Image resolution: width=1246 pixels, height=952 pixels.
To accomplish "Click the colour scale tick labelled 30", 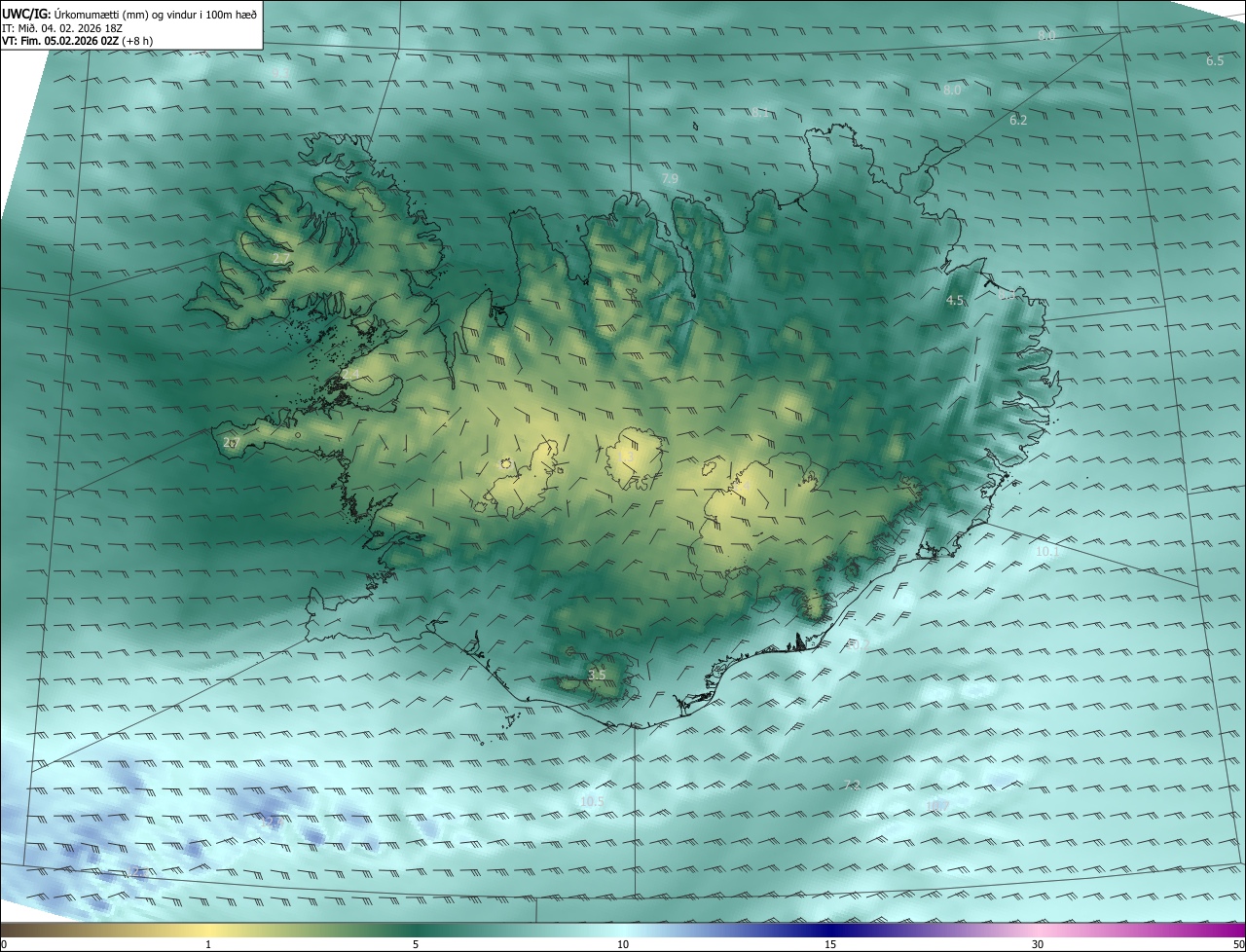I will coord(1038,944).
